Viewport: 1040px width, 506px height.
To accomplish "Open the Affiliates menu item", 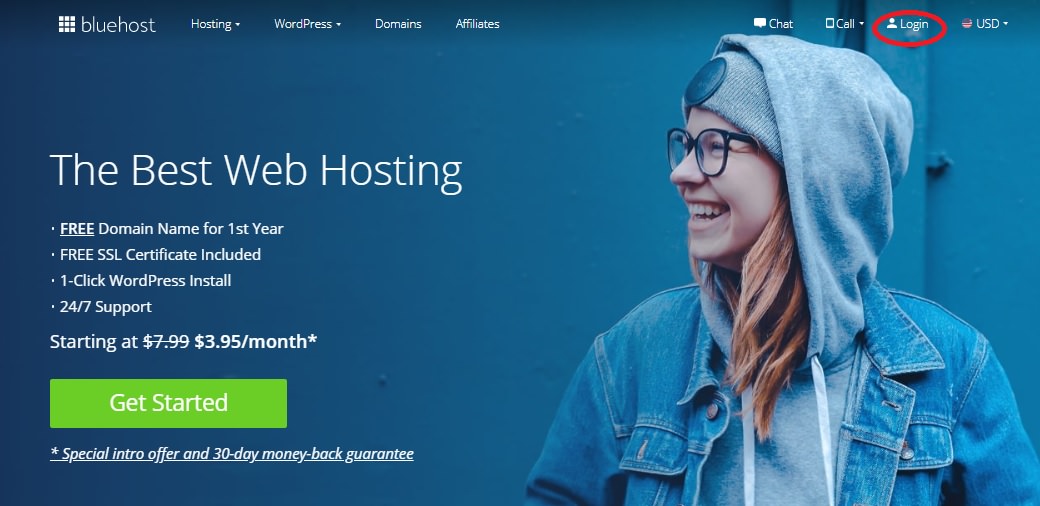I will tap(478, 24).
